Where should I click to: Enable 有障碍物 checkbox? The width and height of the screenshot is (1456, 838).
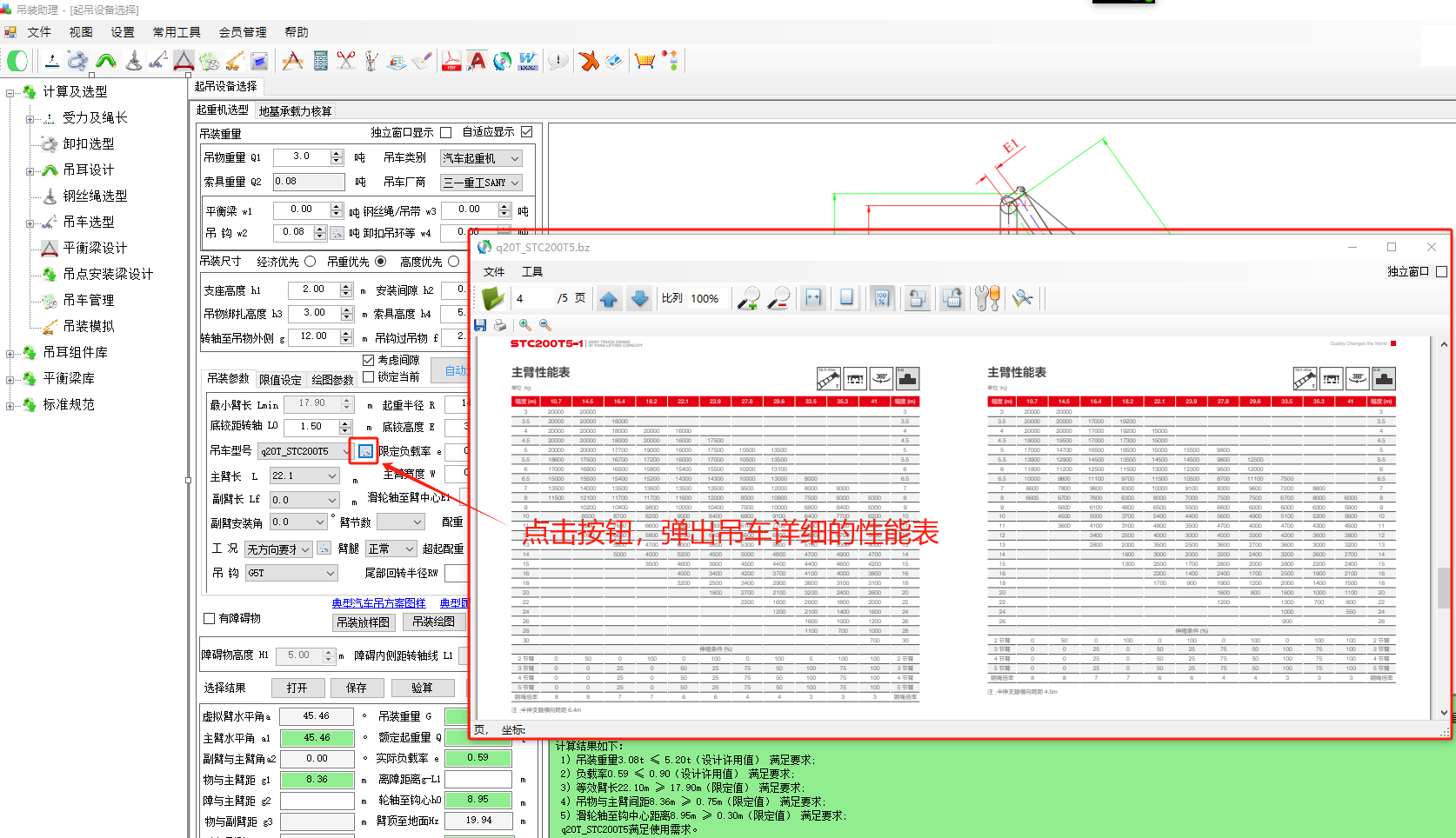(209, 619)
